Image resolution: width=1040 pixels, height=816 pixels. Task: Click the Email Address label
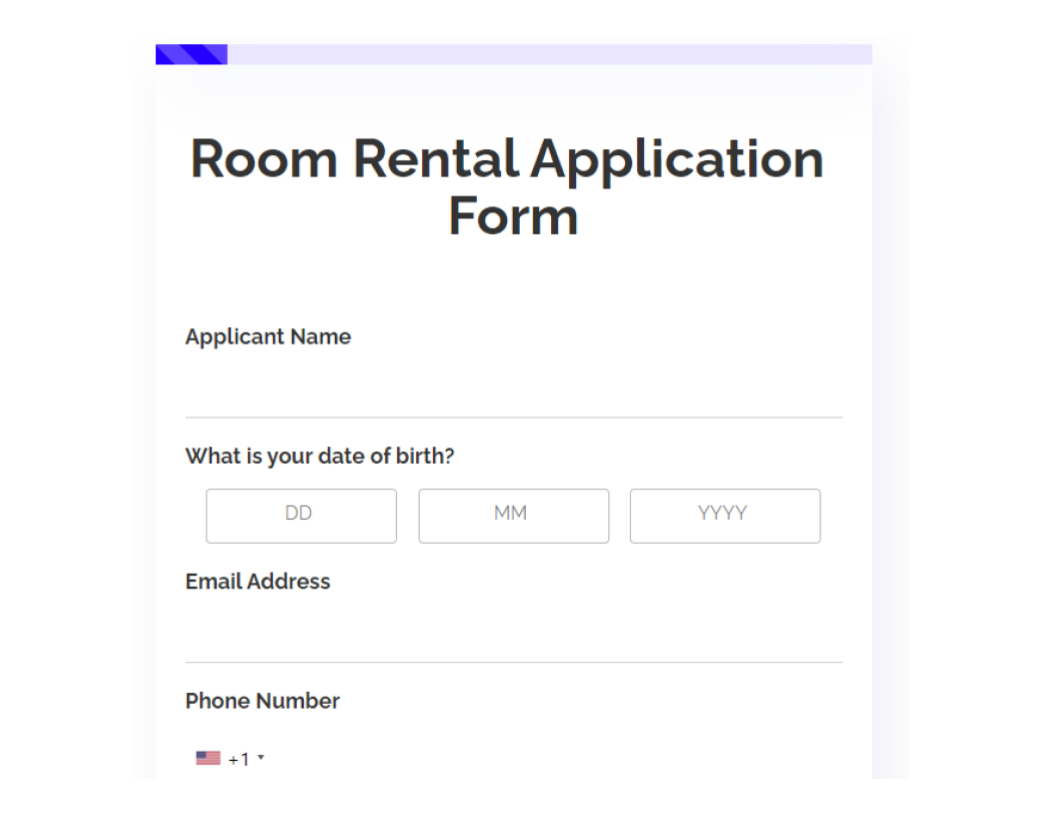click(x=257, y=581)
